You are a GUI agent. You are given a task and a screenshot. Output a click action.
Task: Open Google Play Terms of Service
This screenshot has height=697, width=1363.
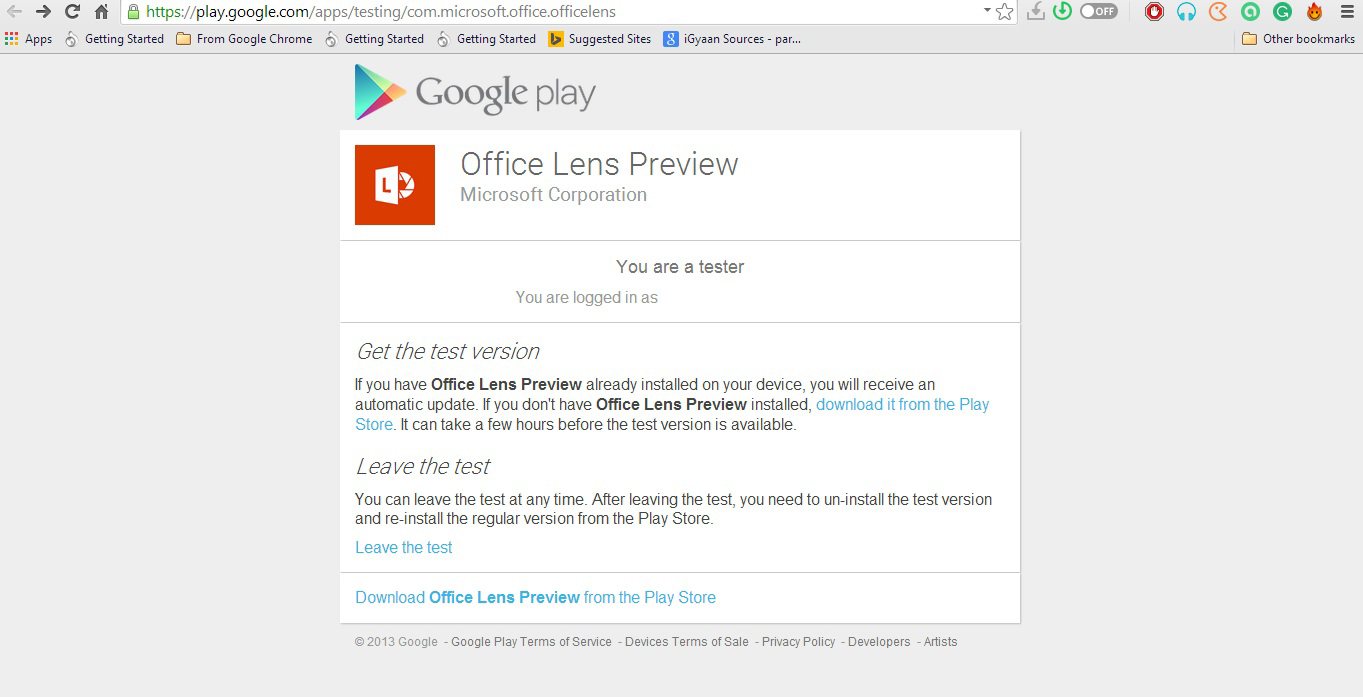click(x=531, y=642)
